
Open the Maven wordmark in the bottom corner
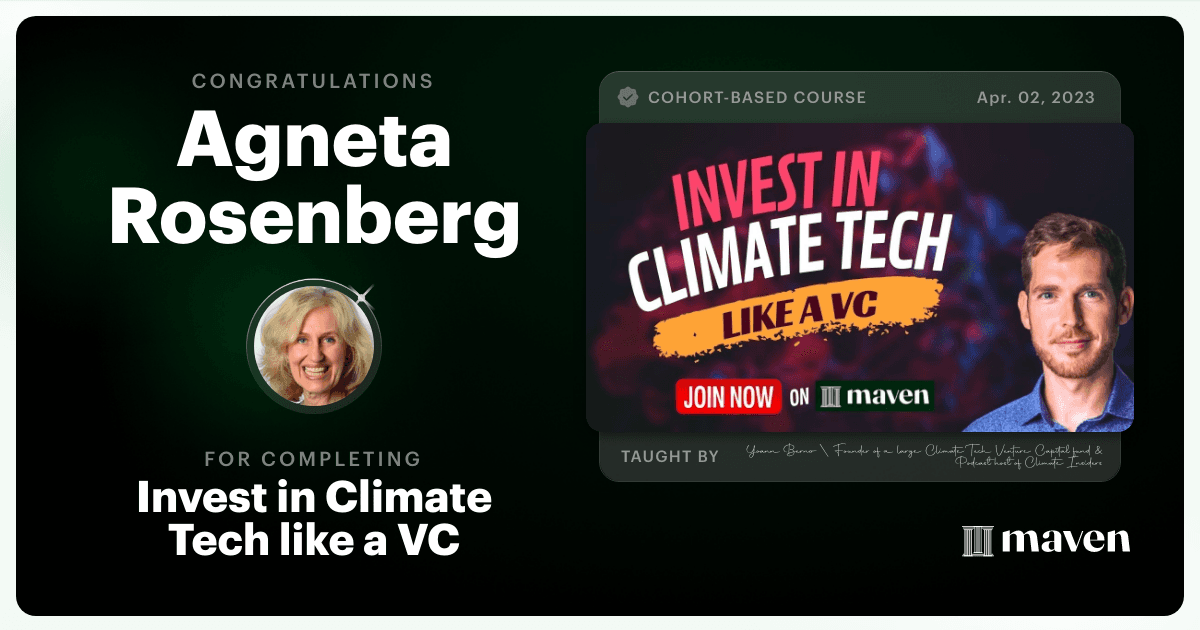pyautogui.click(x=1046, y=540)
